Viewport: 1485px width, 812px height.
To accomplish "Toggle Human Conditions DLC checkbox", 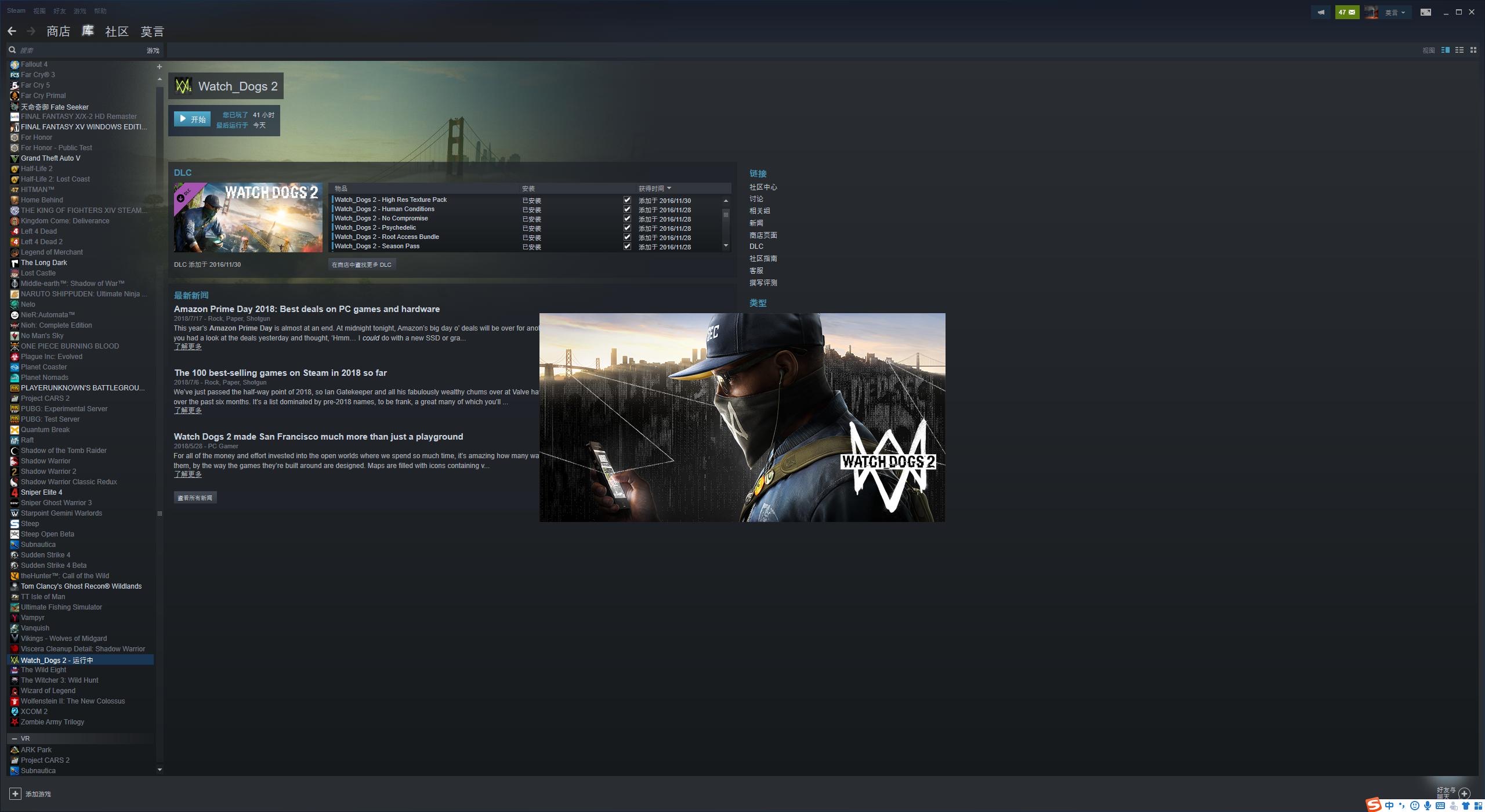I will pyautogui.click(x=627, y=209).
